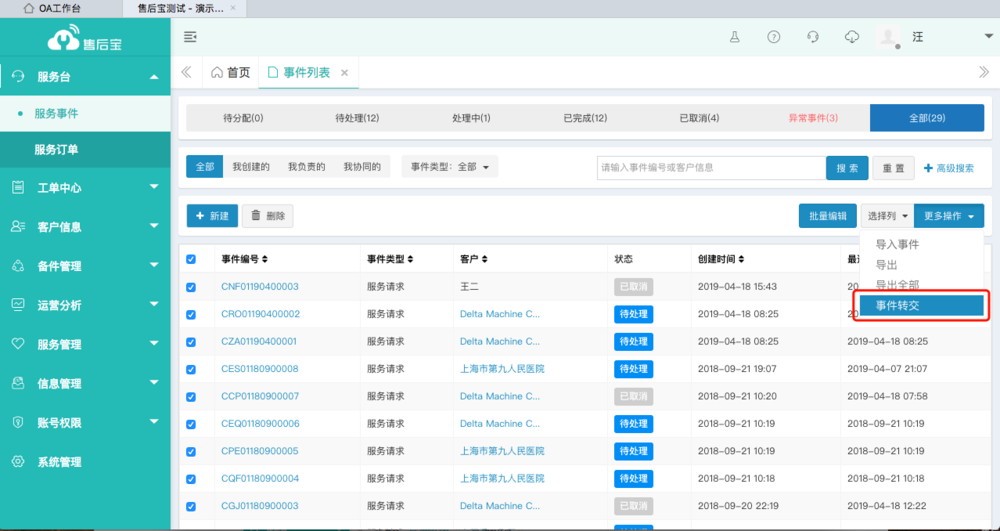Viewport: 1000px width, 531px height.
Task: Toggle the 更多操作 dropdown
Action: tap(949, 216)
